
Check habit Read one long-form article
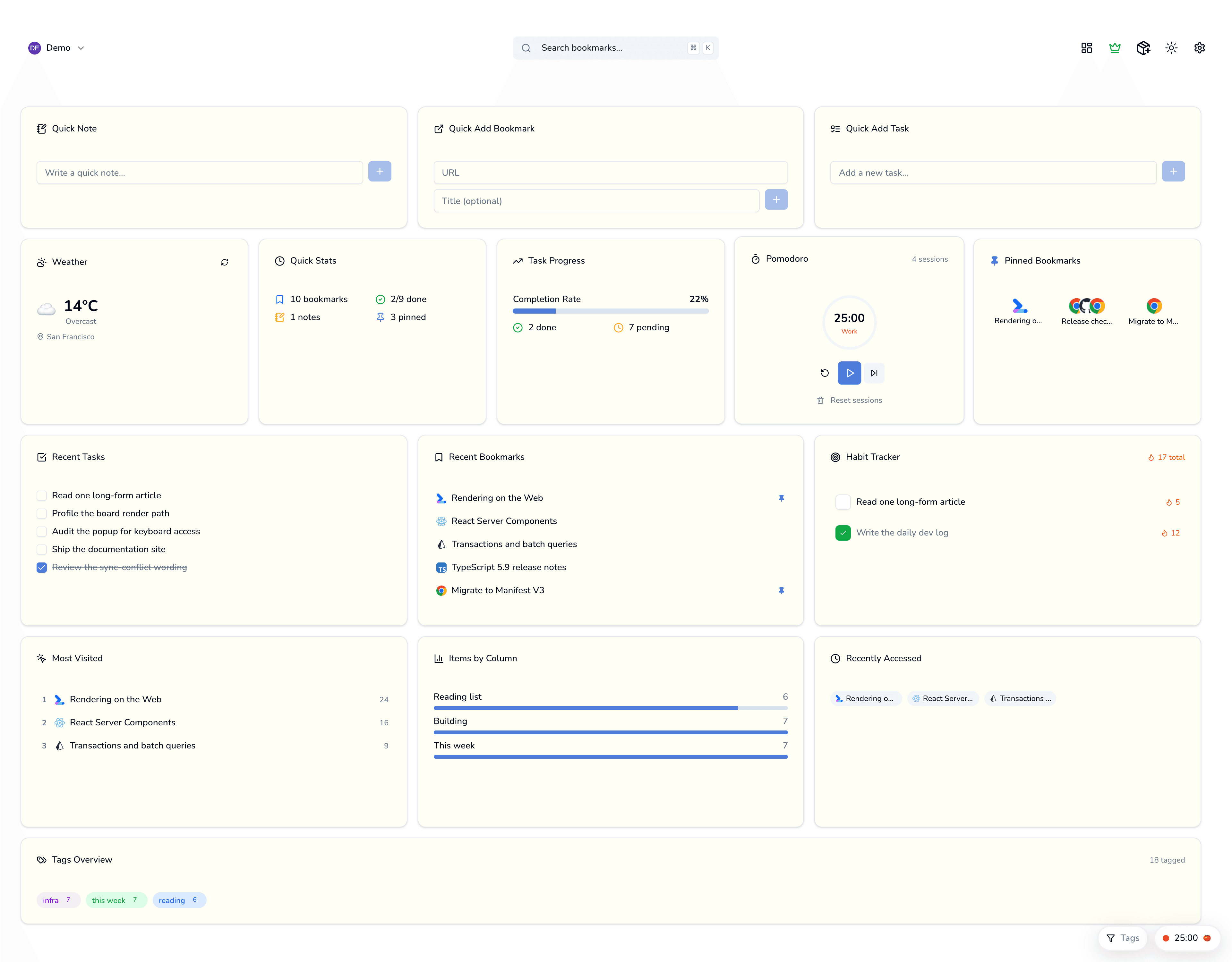point(843,502)
